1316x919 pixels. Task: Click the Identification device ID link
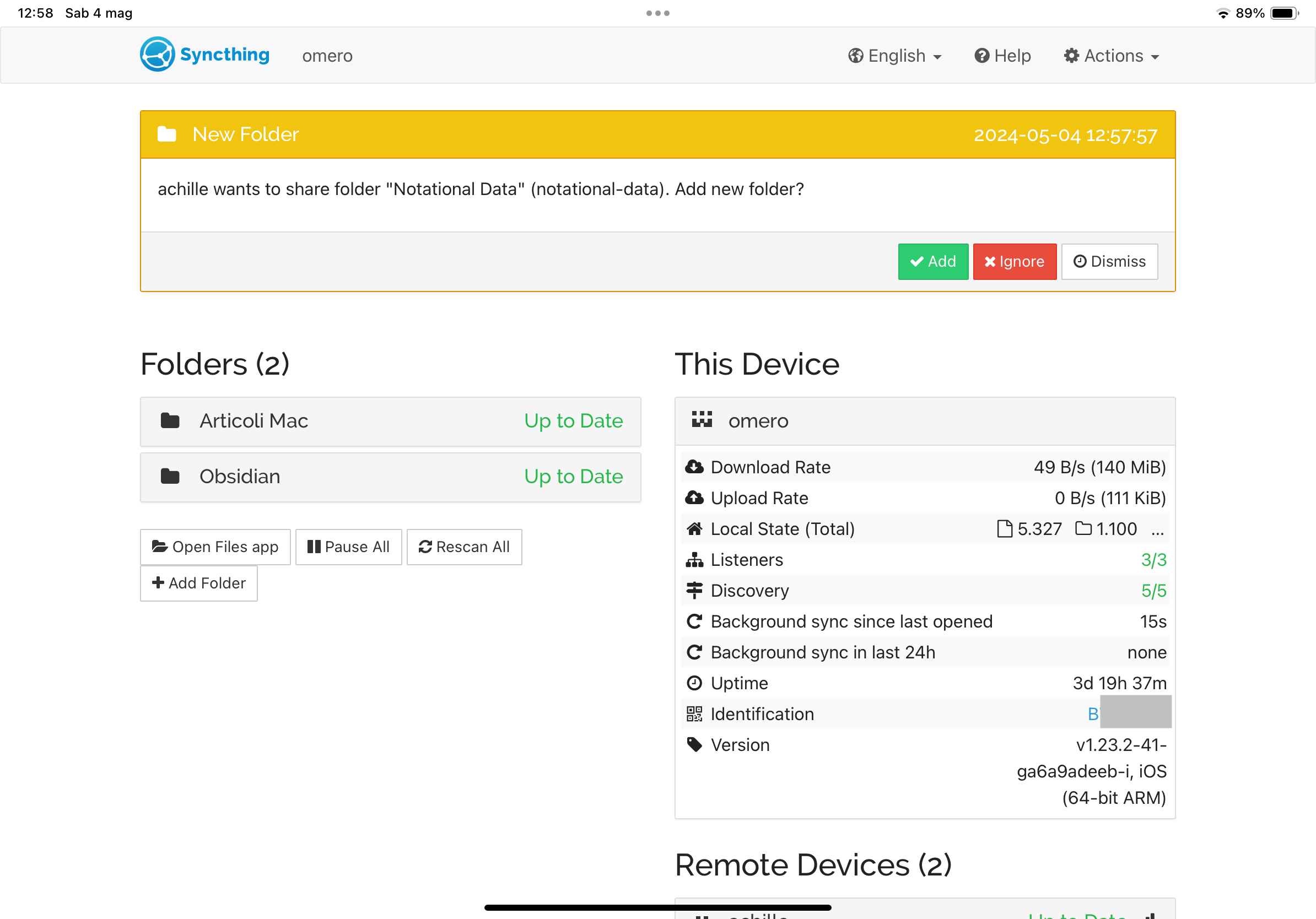1093,714
